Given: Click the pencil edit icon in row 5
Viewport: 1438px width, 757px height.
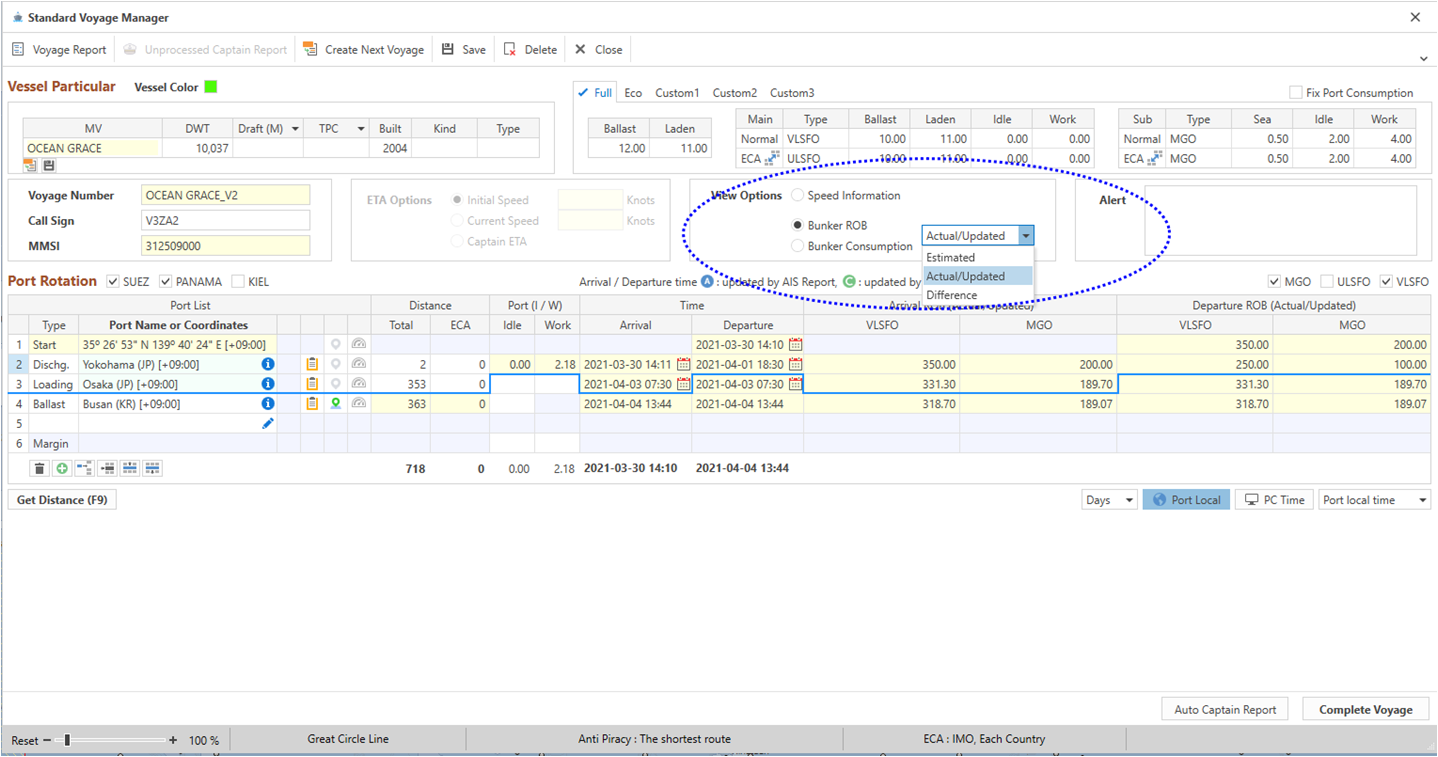Looking at the screenshot, I should (268, 424).
